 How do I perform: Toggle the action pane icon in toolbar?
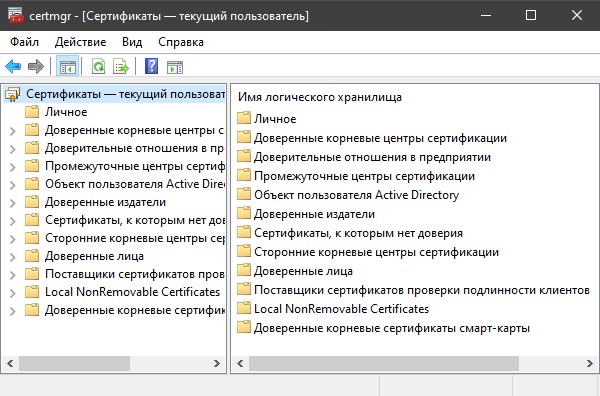175,67
